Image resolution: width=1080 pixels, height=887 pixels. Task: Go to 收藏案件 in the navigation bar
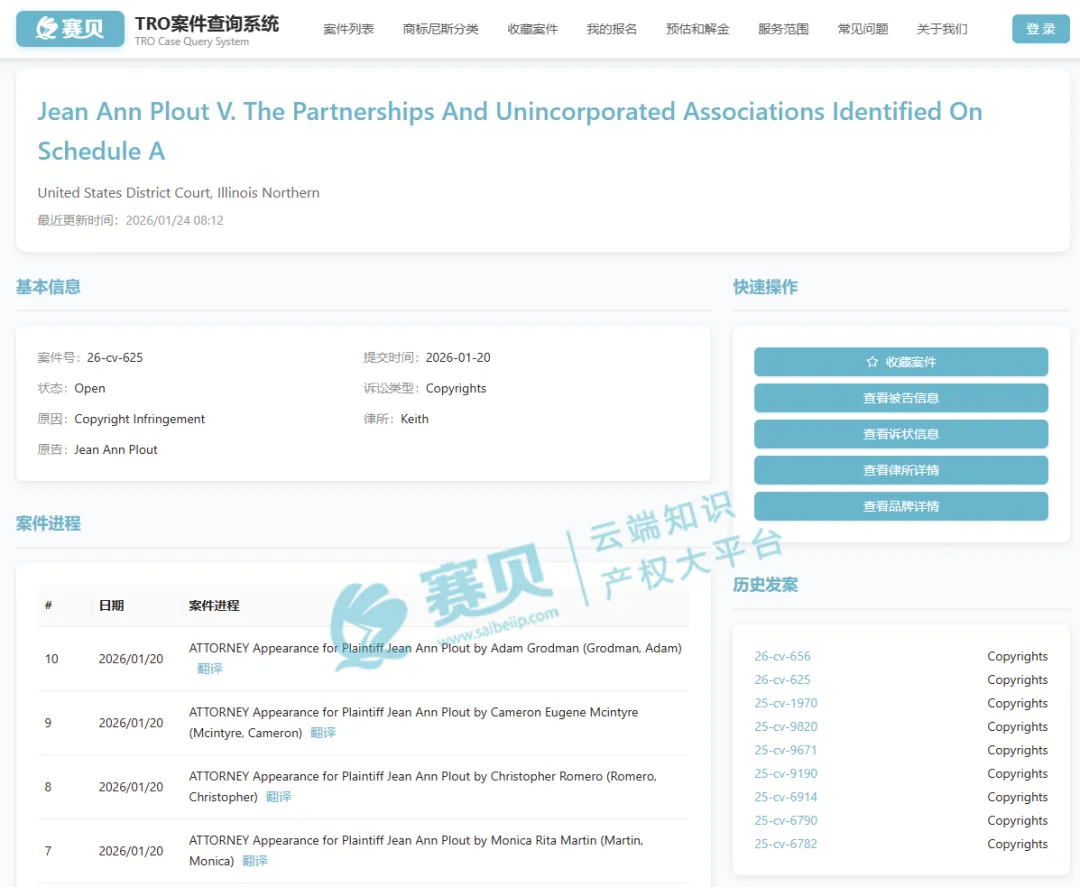[533, 29]
